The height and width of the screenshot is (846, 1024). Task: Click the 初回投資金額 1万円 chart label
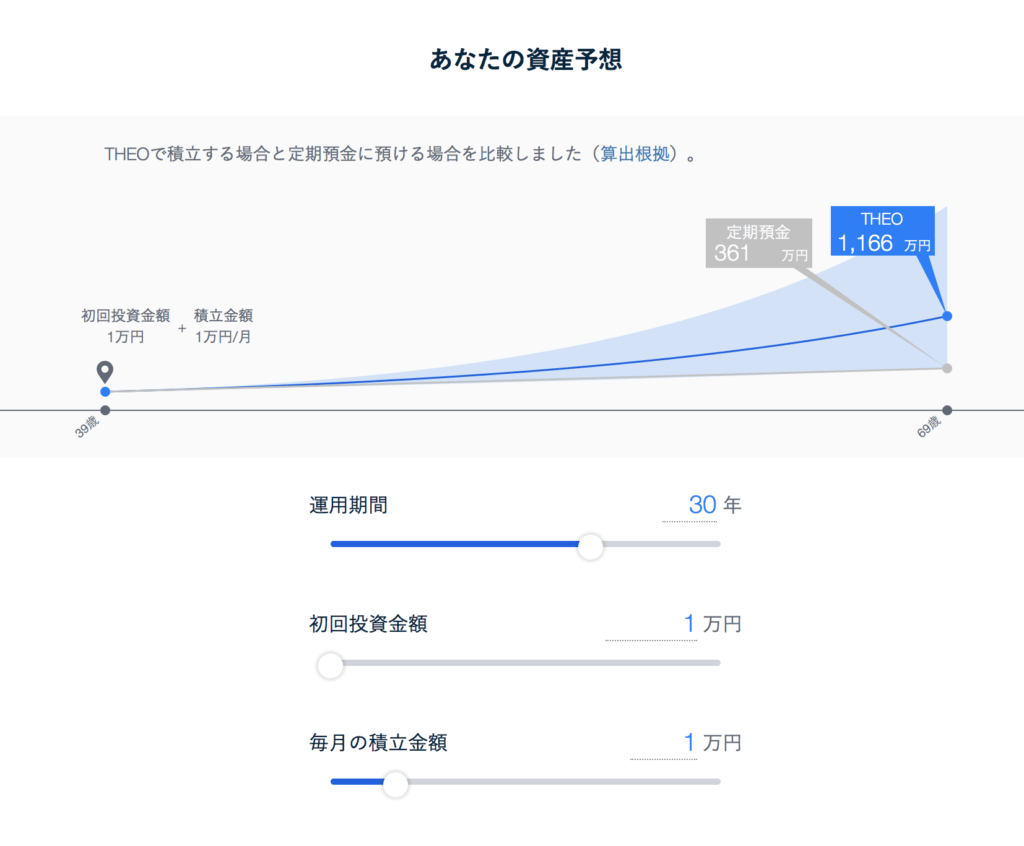pyautogui.click(x=125, y=326)
